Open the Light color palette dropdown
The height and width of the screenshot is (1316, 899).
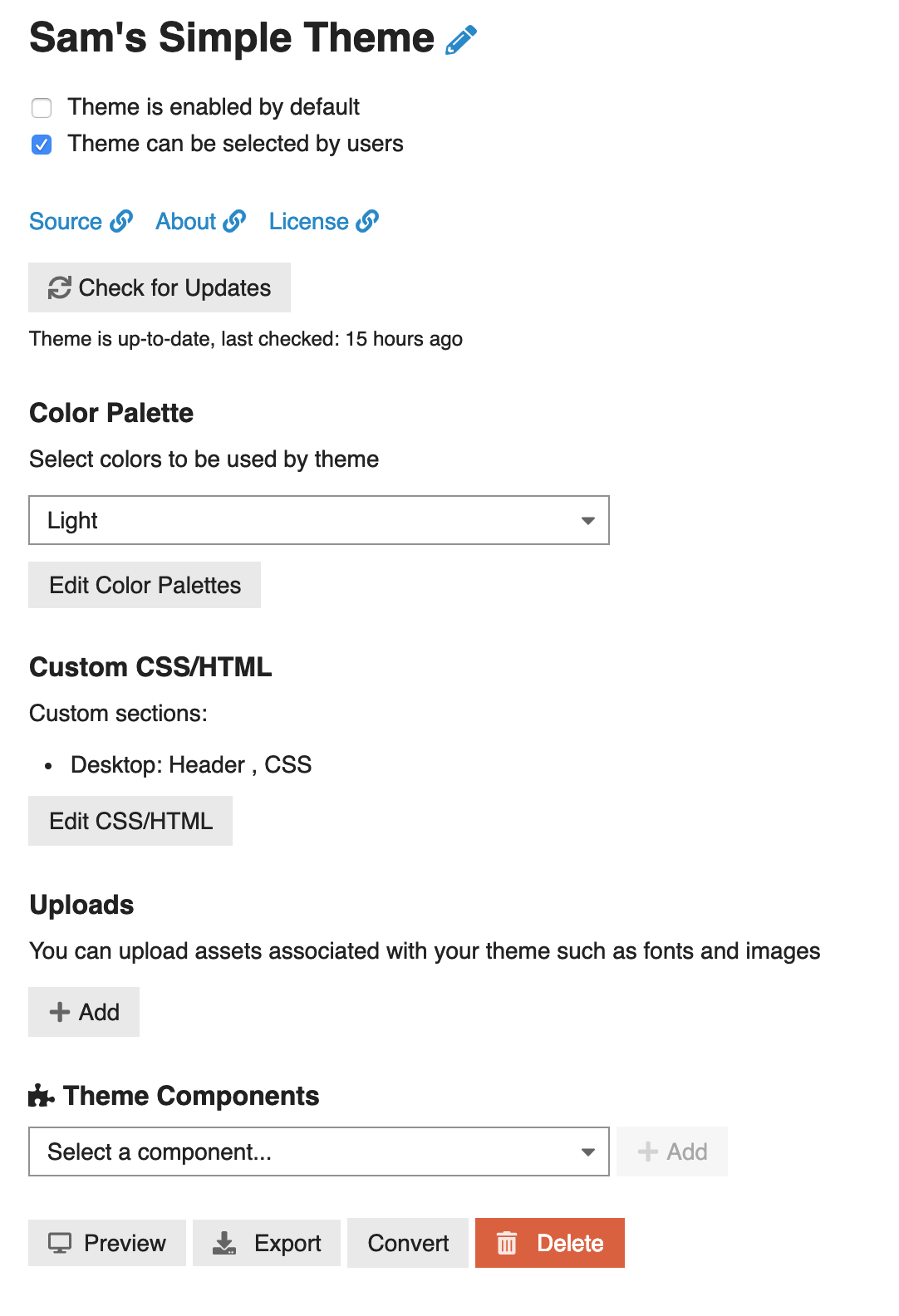(319, 520)
